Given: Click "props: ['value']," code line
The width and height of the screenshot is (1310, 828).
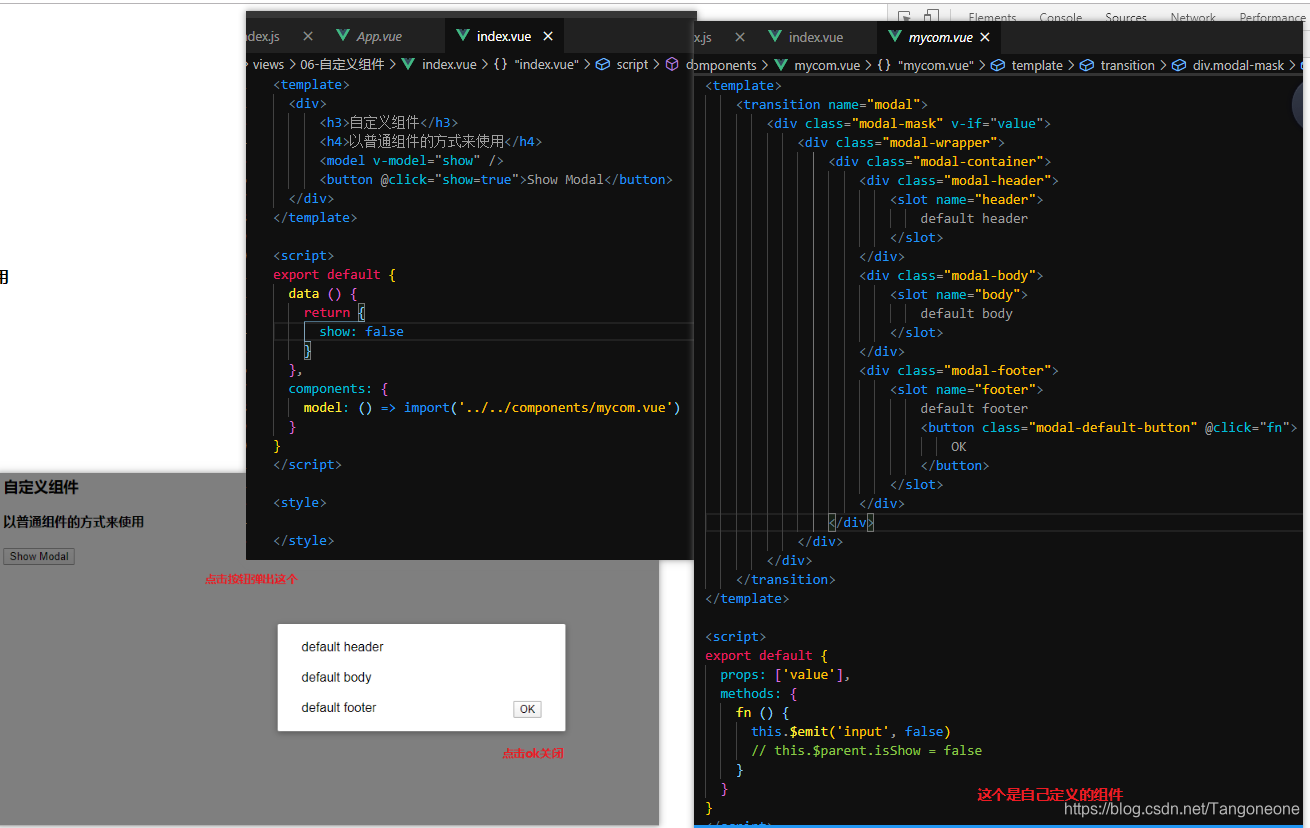Looking at the screenshot, I should [785, 674].
